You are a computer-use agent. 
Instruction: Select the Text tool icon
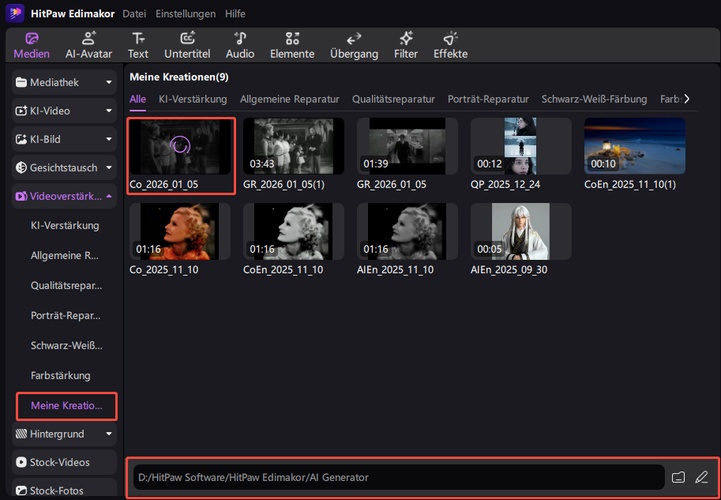pos(138,38)
